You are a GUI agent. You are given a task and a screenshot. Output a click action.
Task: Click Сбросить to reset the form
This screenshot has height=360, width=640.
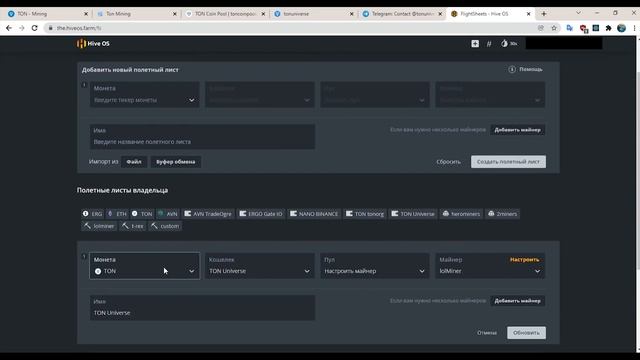(448, 162)
